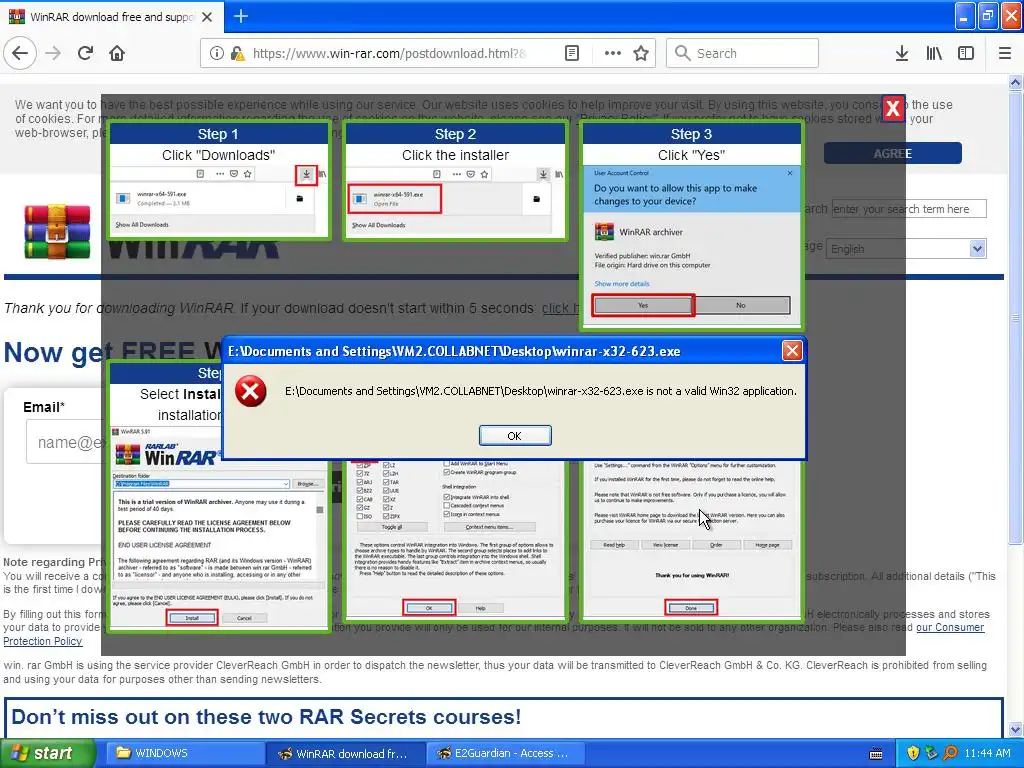Screen dimensions: 1024x768
Task: Go back to the previous page
Action: point(20,54)
